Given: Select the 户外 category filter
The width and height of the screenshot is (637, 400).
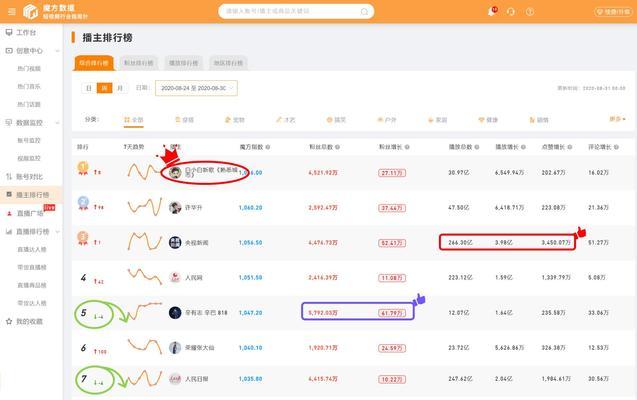Looking at the screenshot, I should (x=387, y=120).
